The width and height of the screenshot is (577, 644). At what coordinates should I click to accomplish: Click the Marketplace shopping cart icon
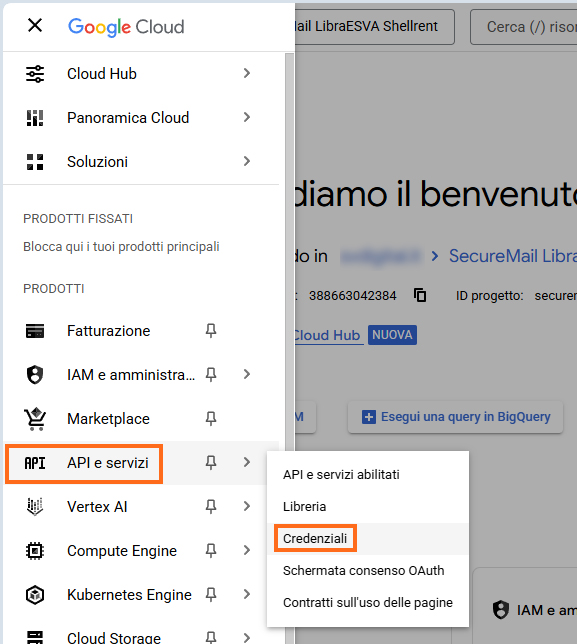tap(35, 419)
